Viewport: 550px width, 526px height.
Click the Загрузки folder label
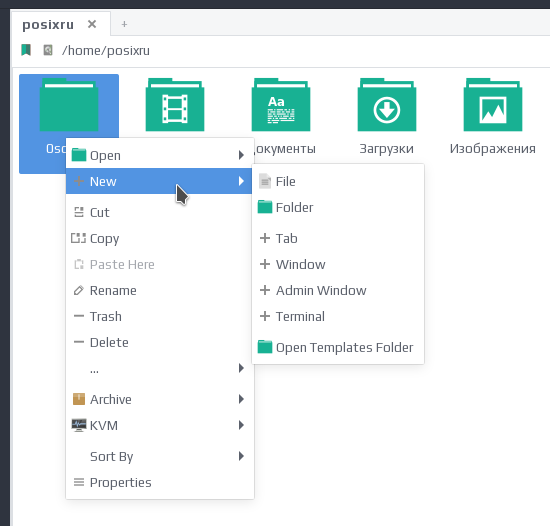click(387, 149)
